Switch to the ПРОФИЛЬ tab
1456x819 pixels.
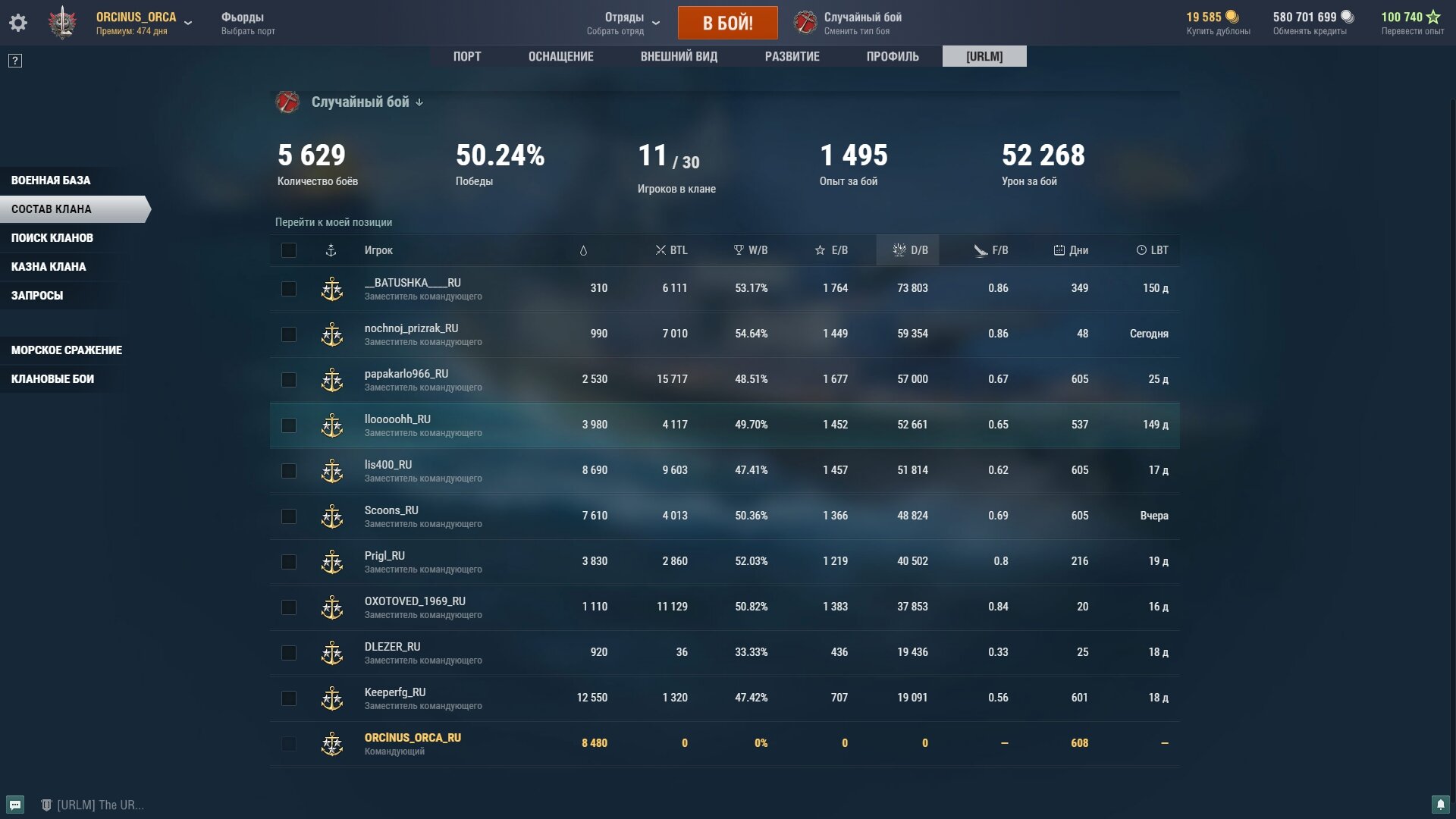click(x=893, y=56)
